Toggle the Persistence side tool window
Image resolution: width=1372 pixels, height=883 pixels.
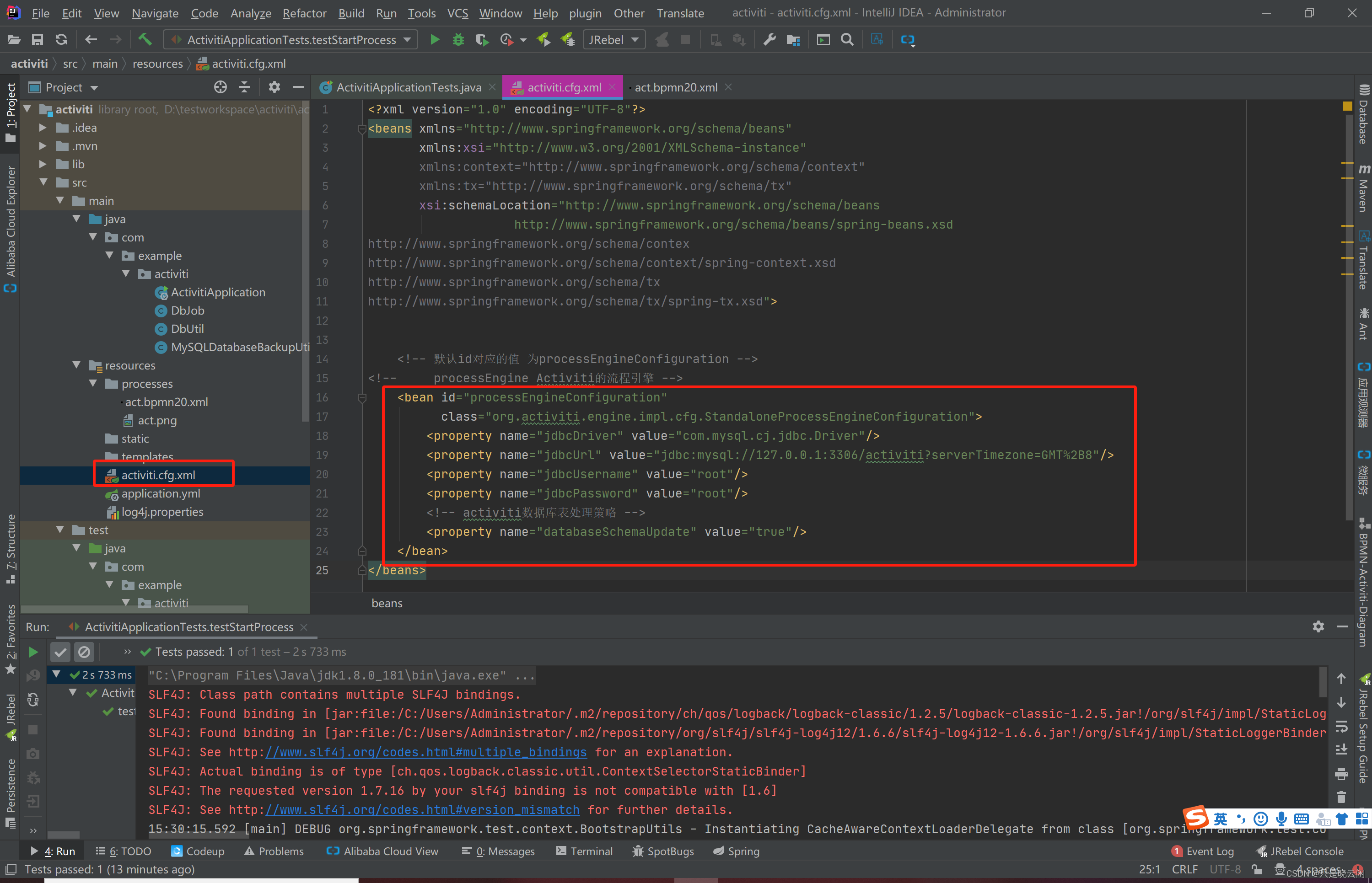[11, 793]
